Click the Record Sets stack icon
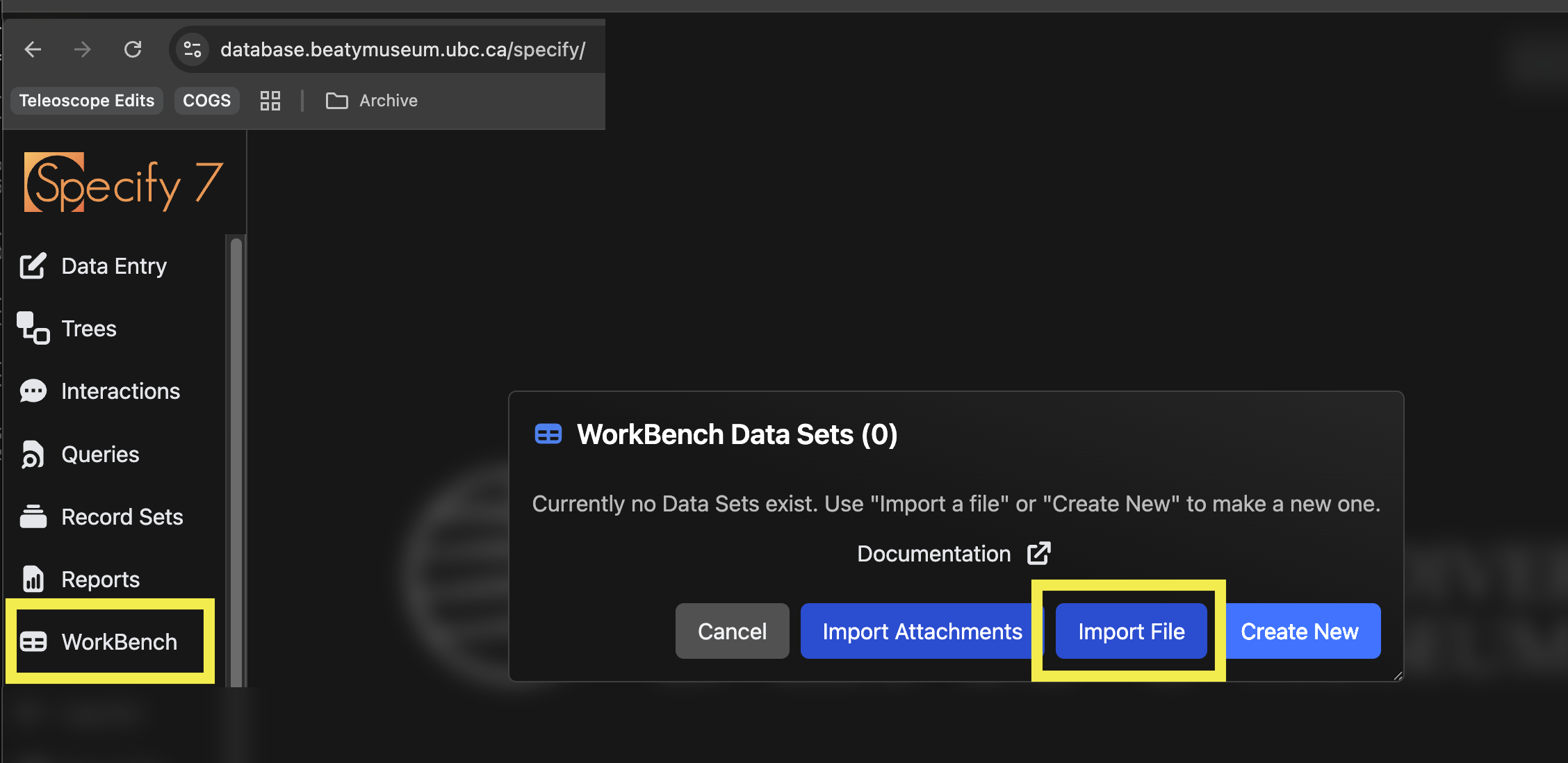This screenshot has width=1568, height=763. pos(33,516)
